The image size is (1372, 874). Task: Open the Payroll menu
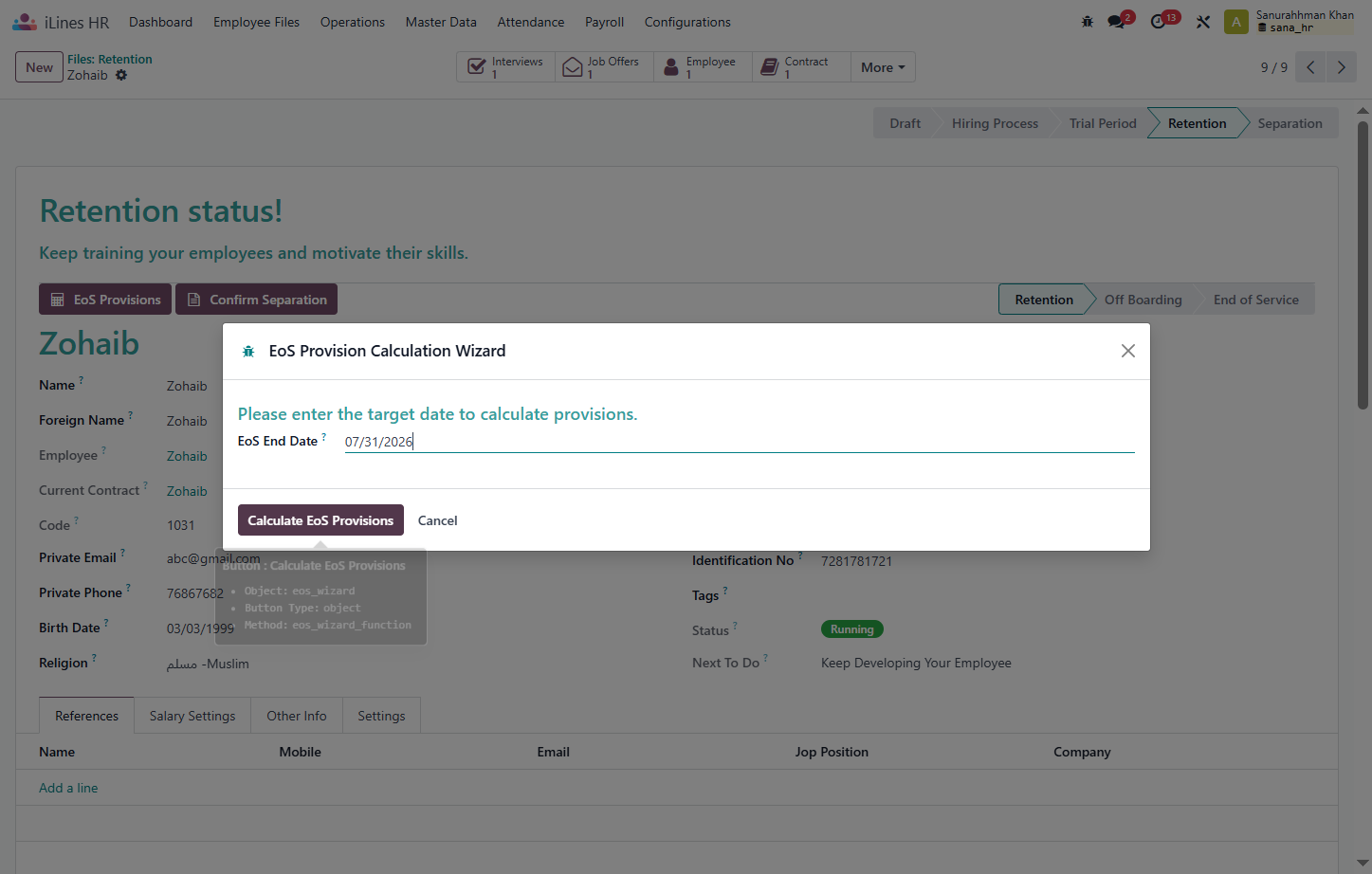[x=604, y=22]
